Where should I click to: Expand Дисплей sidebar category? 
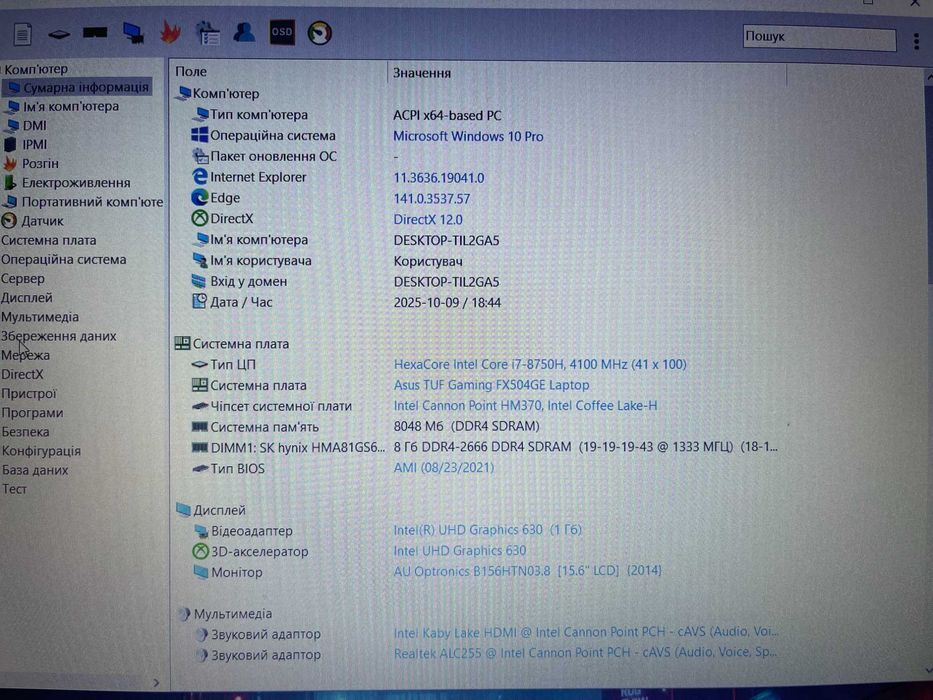pos(27,298)
